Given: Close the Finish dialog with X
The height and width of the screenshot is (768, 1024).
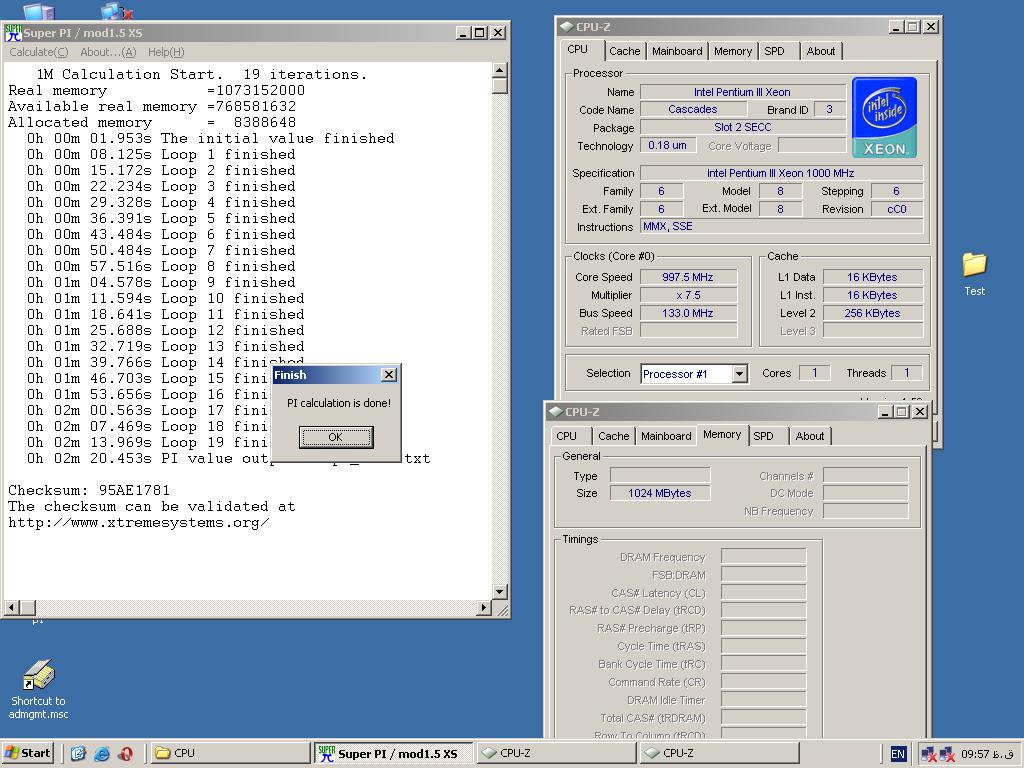Looking at the screenshot, I should pos(389,374).
